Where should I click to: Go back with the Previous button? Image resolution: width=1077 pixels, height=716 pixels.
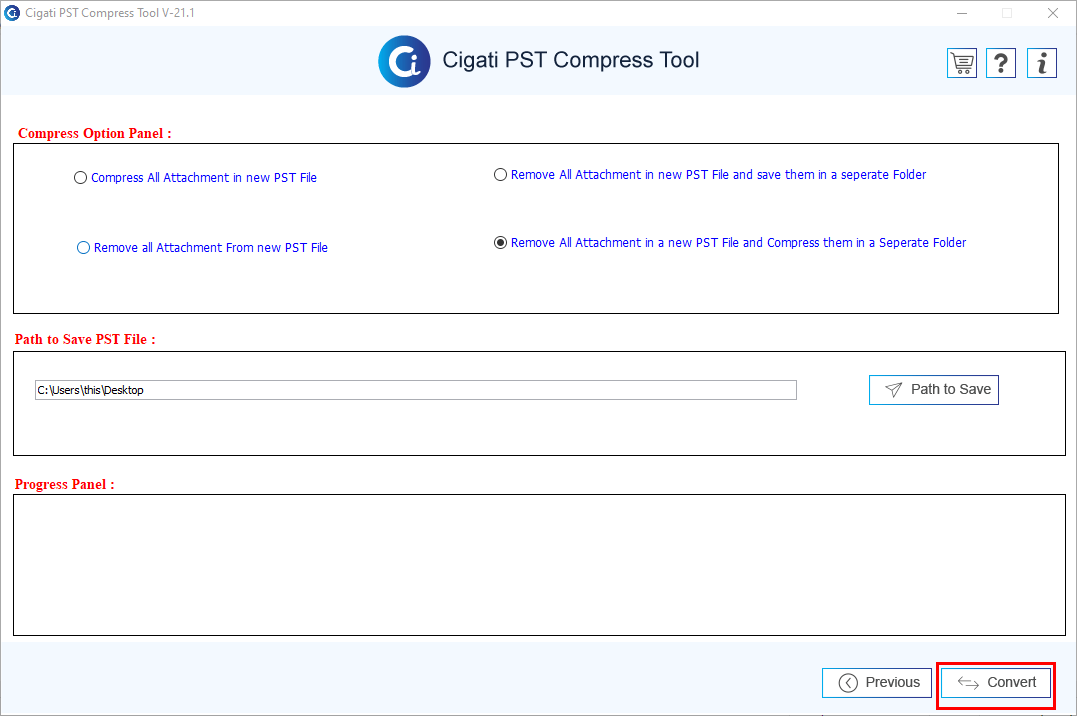coord(876,682)
